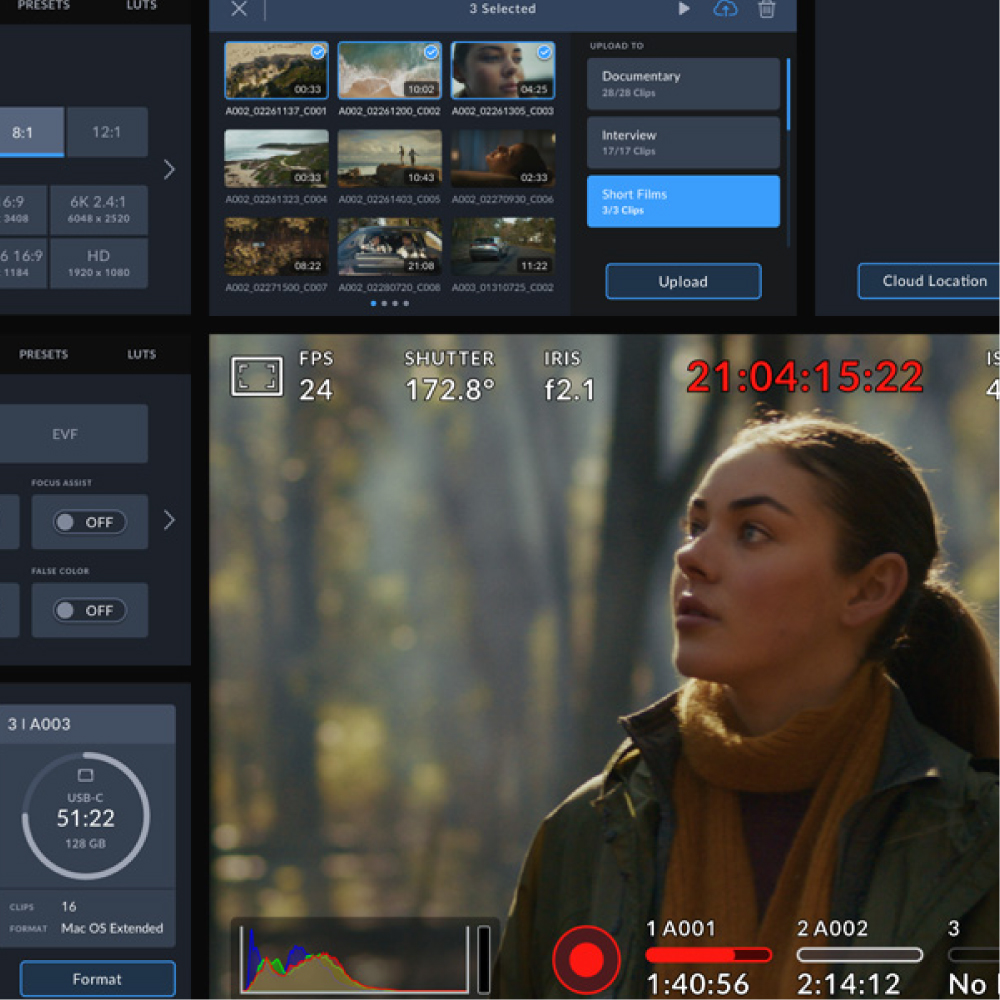The image size is (1000, 1000).
Task: Click the frame guides icon beside FPS
Action: click(x=256, y=377)
